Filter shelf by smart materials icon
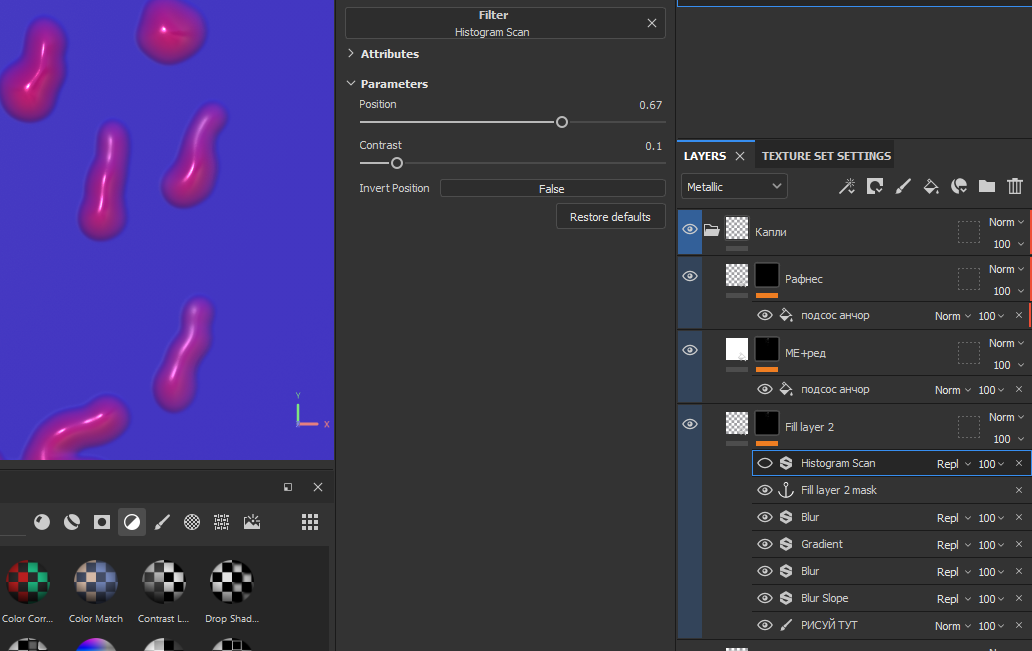Screen dimensions: 1032x651 tap(72, 522)
